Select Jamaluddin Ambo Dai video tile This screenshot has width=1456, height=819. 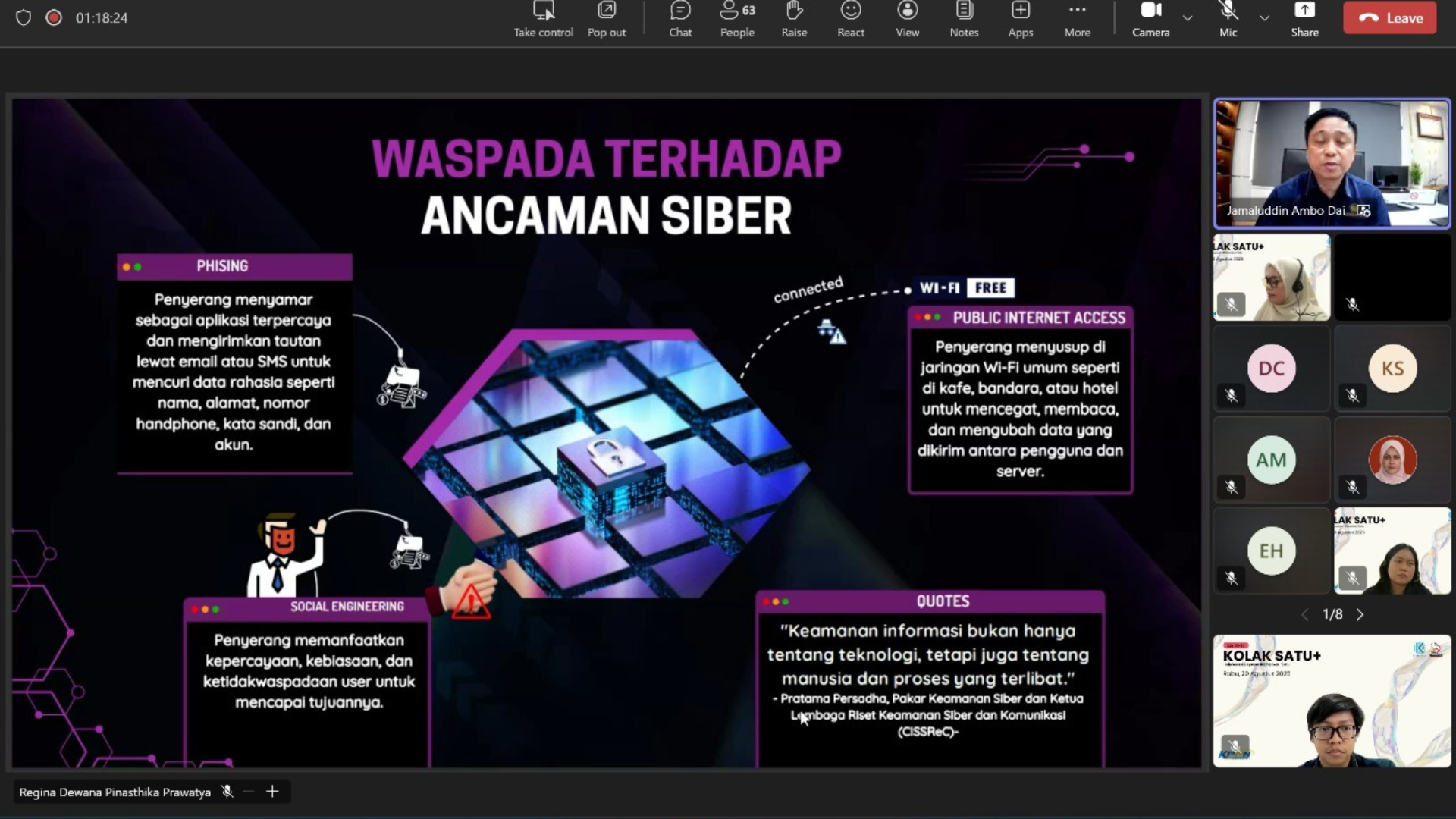point(1331,163)
